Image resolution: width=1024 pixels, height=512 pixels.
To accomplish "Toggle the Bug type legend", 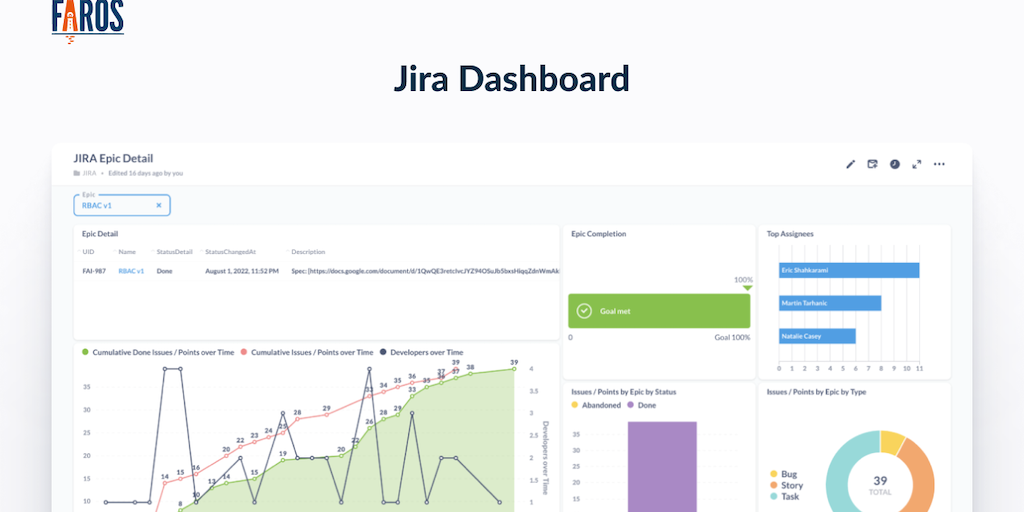I will coord(783,474).
